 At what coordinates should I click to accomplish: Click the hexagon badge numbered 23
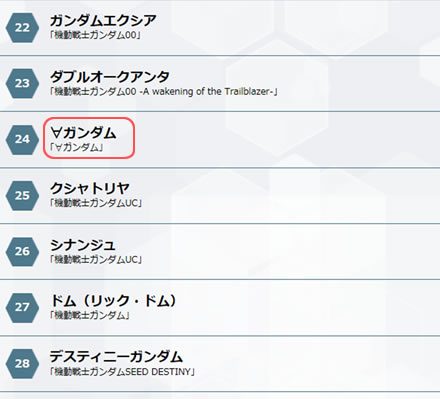pos(22,83)
